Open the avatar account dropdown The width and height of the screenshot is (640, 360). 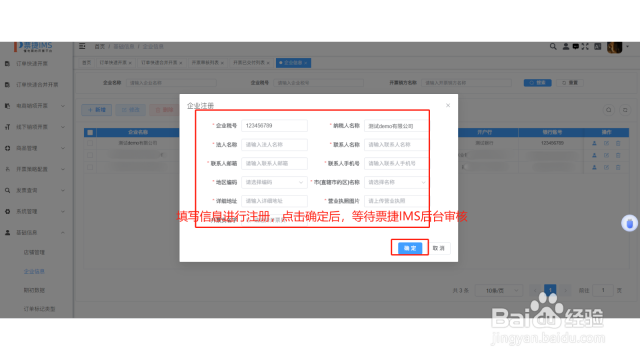tap(618, 47)
